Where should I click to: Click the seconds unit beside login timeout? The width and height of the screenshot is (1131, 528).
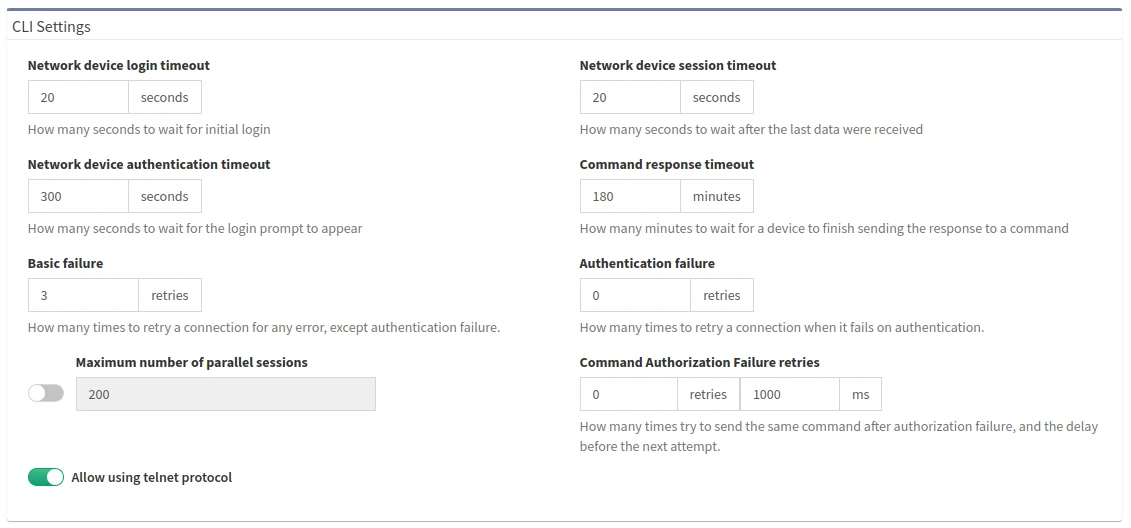[x=164, y=98]
